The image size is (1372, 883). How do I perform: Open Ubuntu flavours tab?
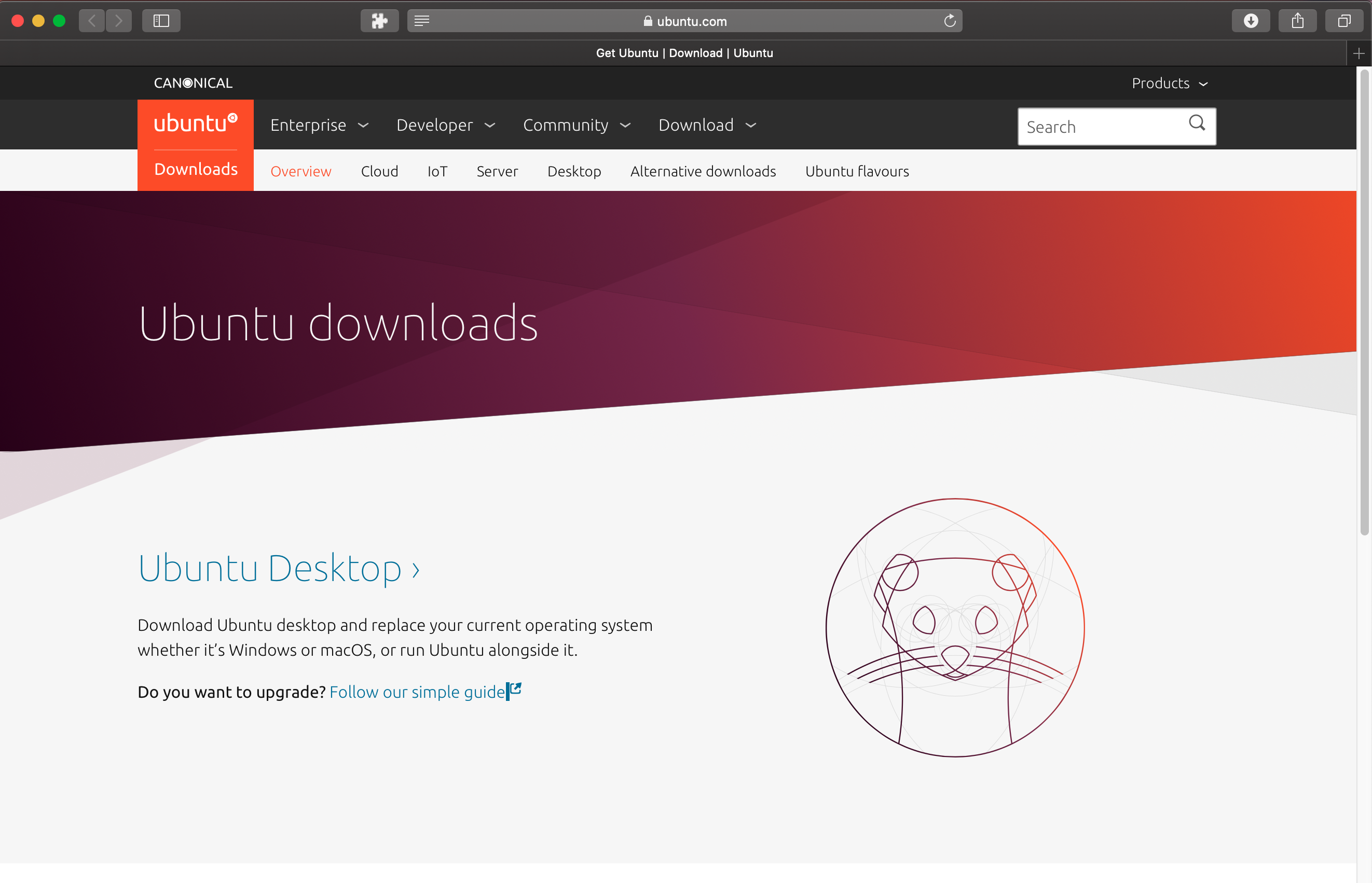point(857,171)
